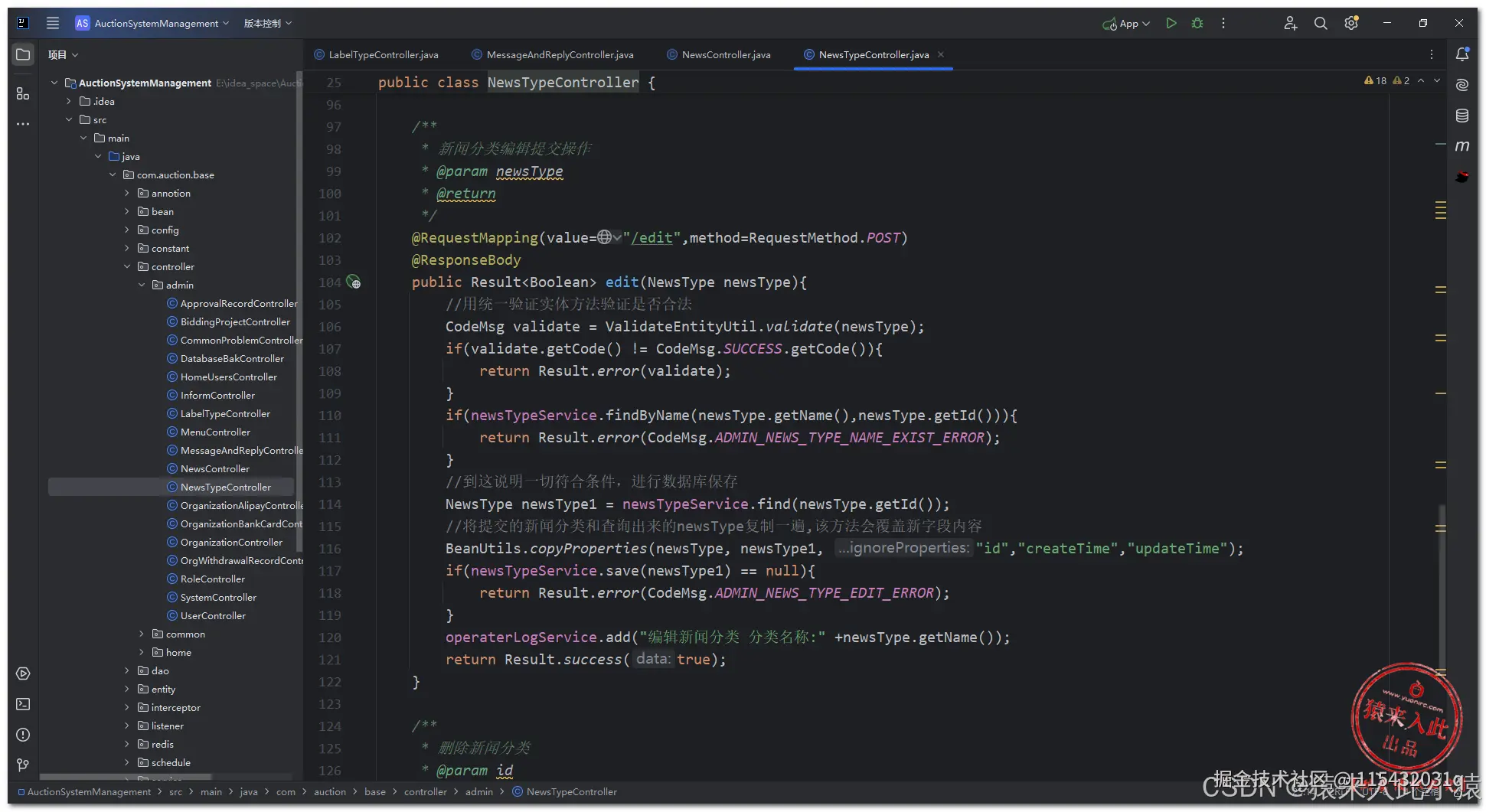Image resolution: width=1486 pixels, height=812 pixels.
Task: Open the Problems tool window
Action: click(23, 735)
